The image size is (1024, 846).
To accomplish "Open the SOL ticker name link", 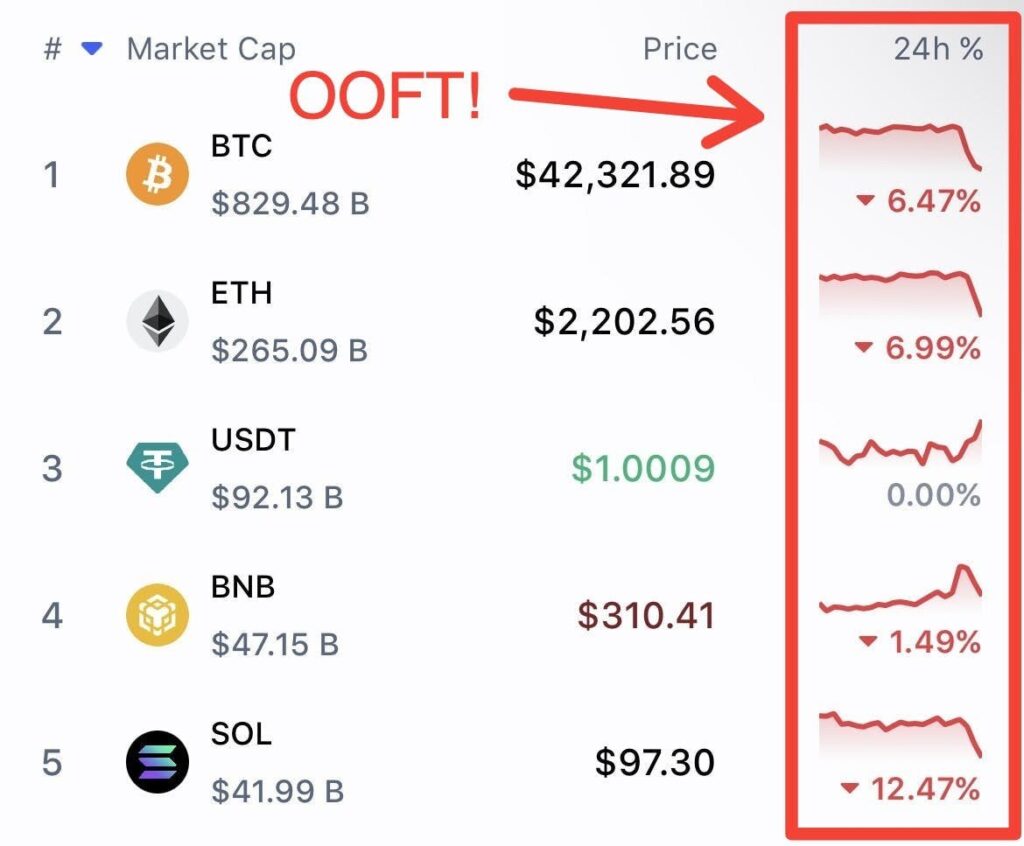I will coord(241,733).
